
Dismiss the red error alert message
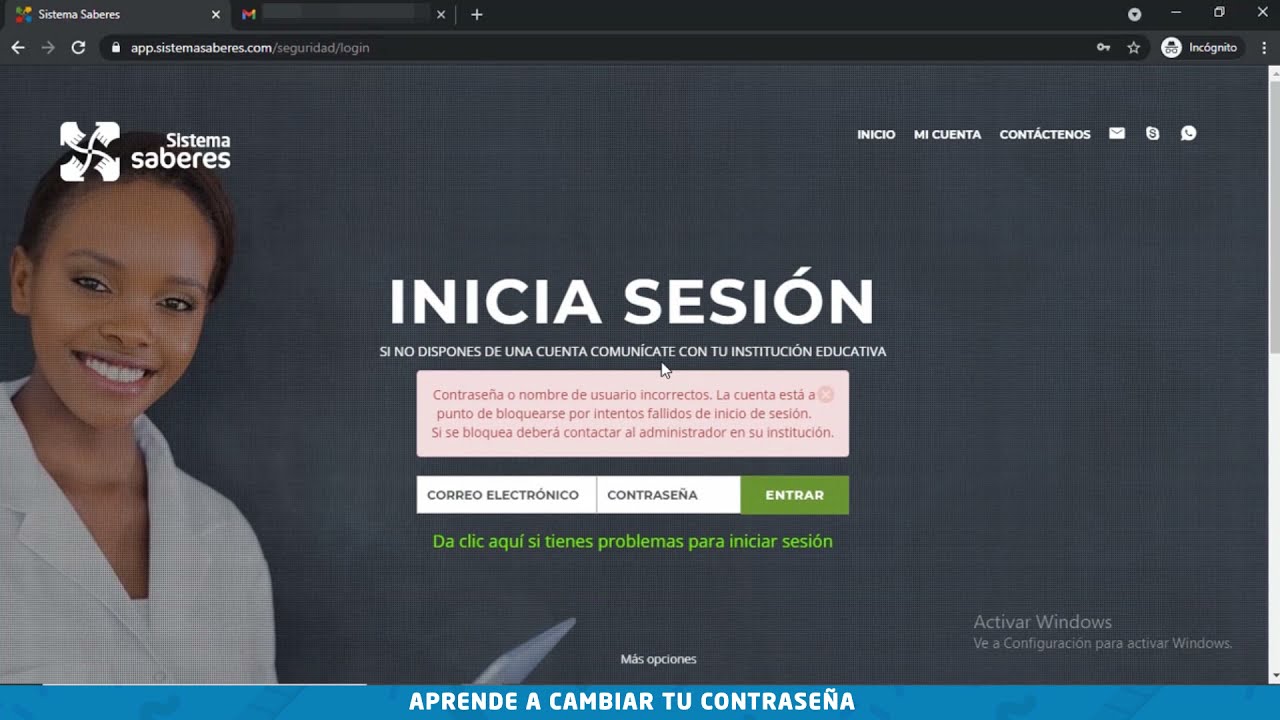click(826, 395)
